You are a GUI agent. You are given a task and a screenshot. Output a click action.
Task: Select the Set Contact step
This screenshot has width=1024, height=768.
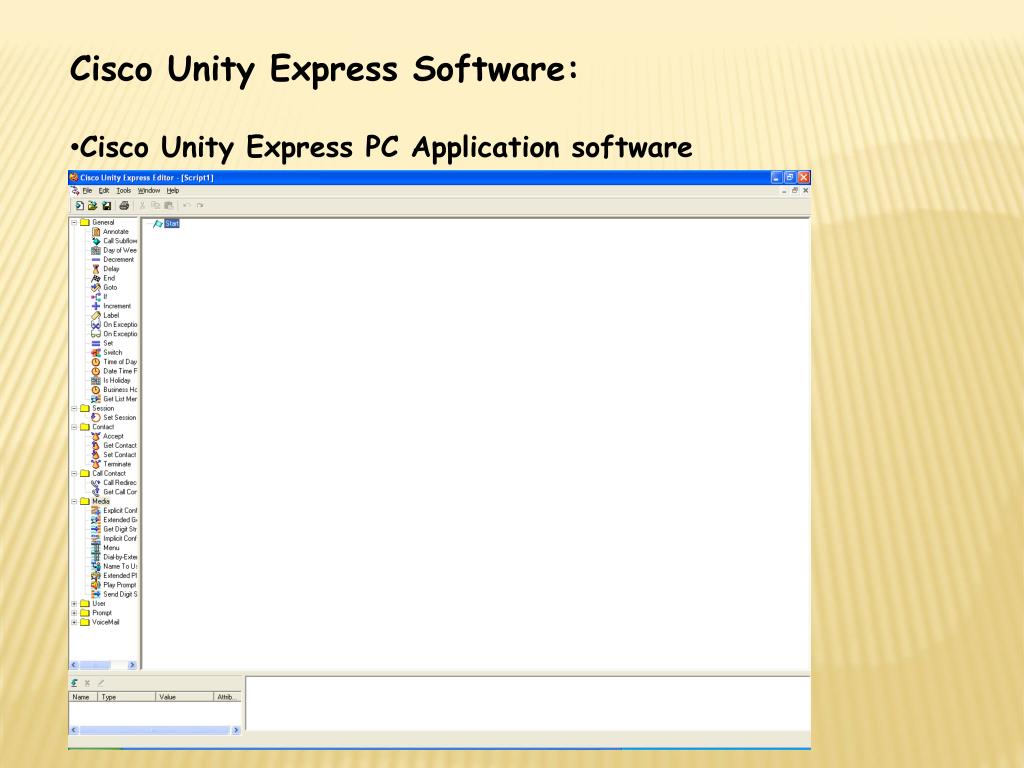click(x=114, y=455)
